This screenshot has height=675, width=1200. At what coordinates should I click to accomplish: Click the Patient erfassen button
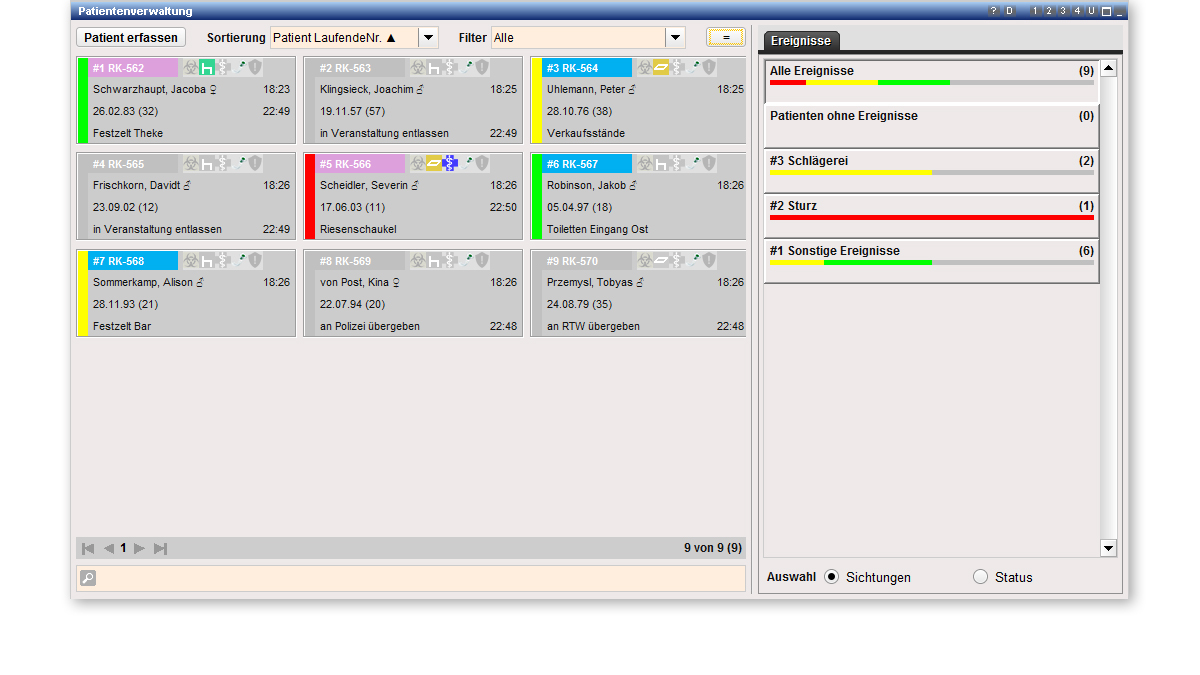tap(131, 37)
